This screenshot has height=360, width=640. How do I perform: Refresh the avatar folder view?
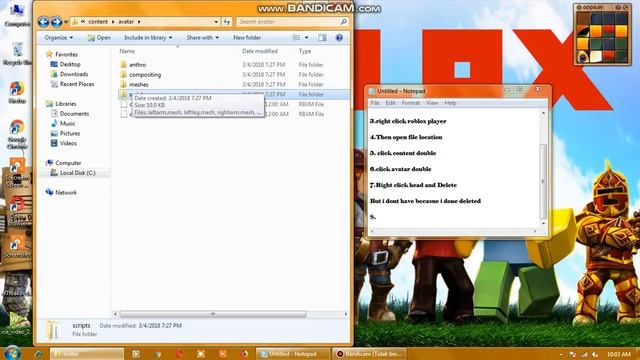pos(227,22)
